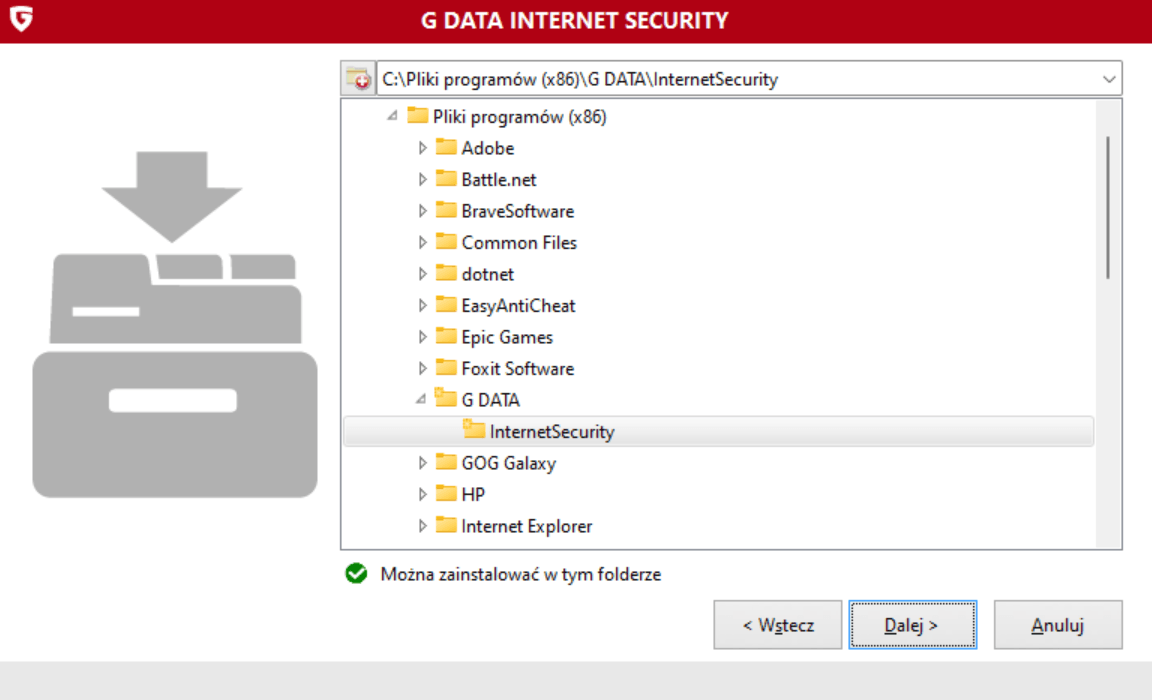Select the Foxit Software folder
The height and width of the screenshot is (700, 1152).
click(x=517, y=369)
